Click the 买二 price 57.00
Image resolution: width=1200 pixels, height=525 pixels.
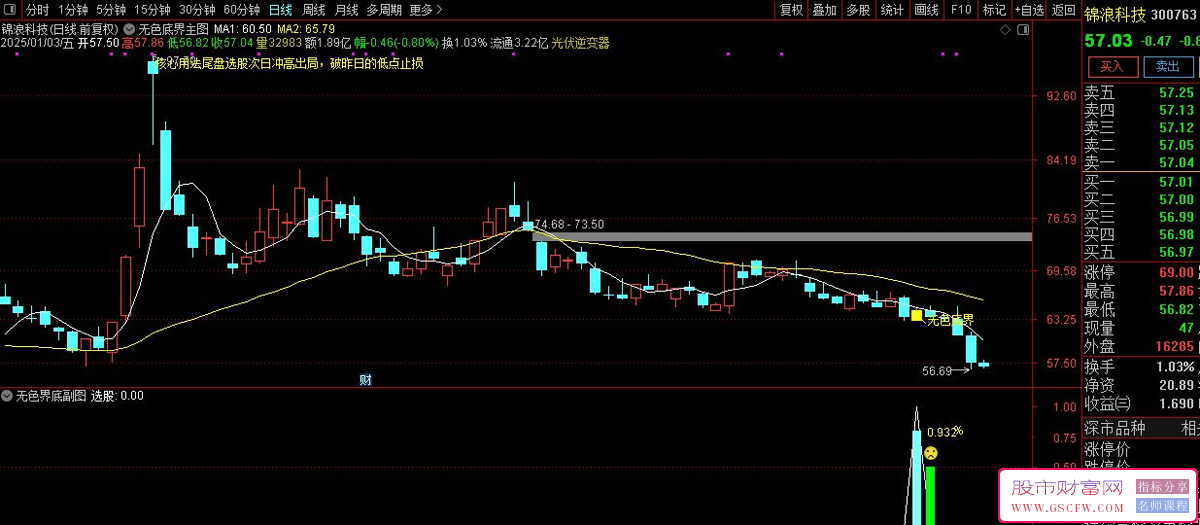pos(1176,200)
